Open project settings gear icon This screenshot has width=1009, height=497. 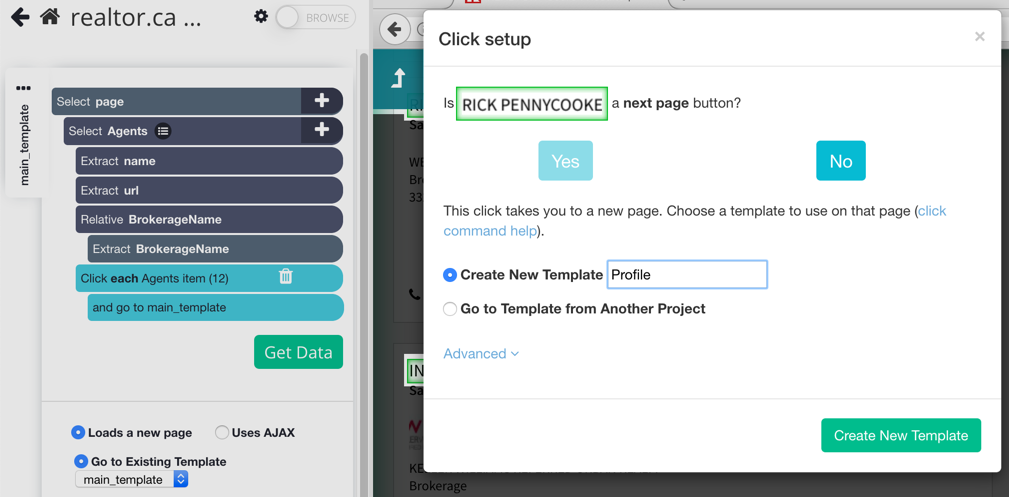[261, 17]
